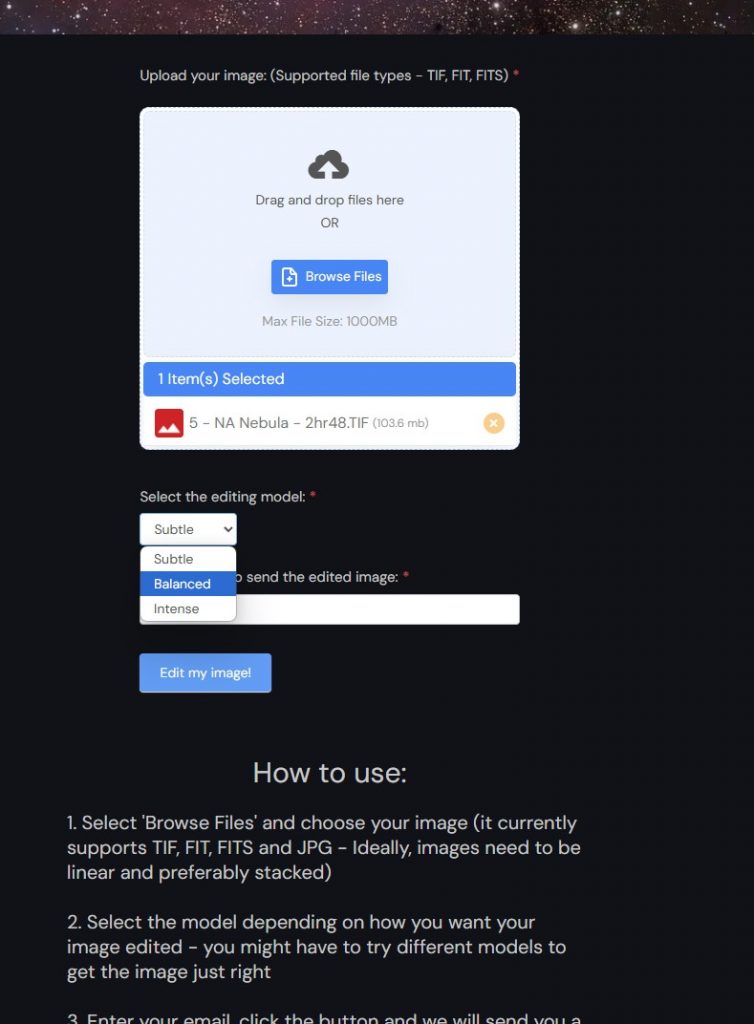
Task: Click the cloud upload icon
Action: [x=328, y=165]
